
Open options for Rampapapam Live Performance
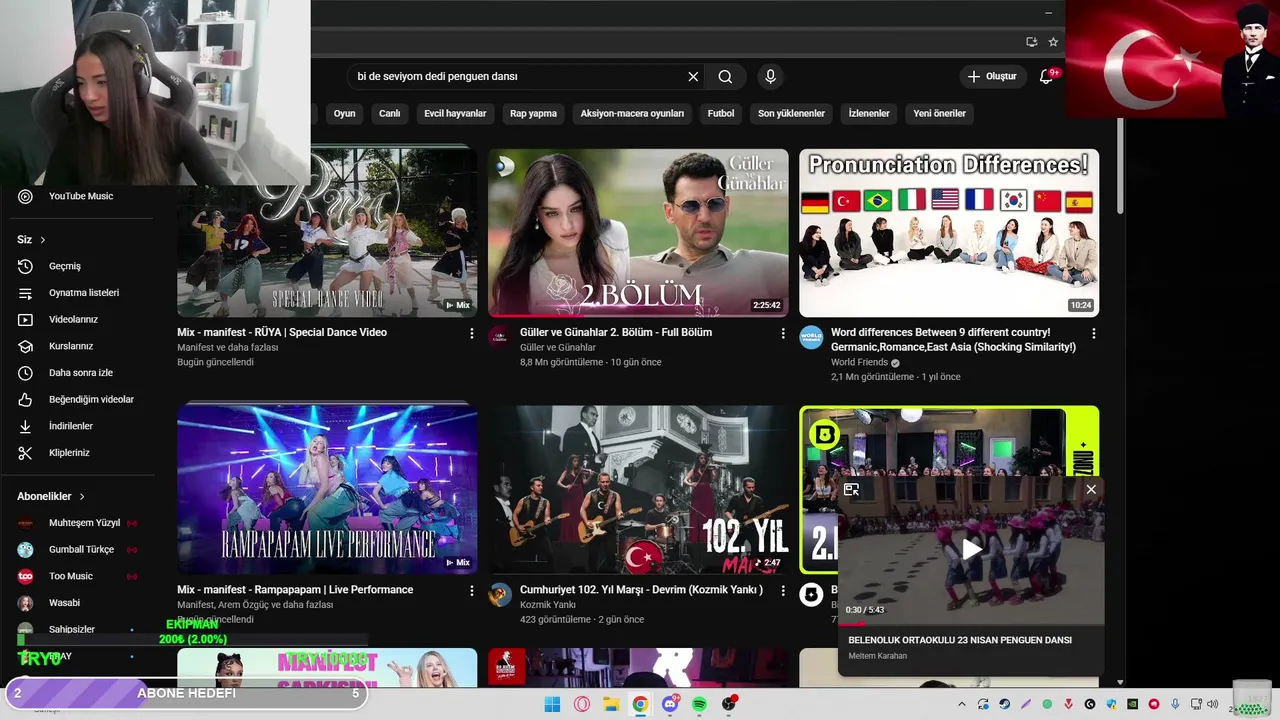click(x=472, y=591)
